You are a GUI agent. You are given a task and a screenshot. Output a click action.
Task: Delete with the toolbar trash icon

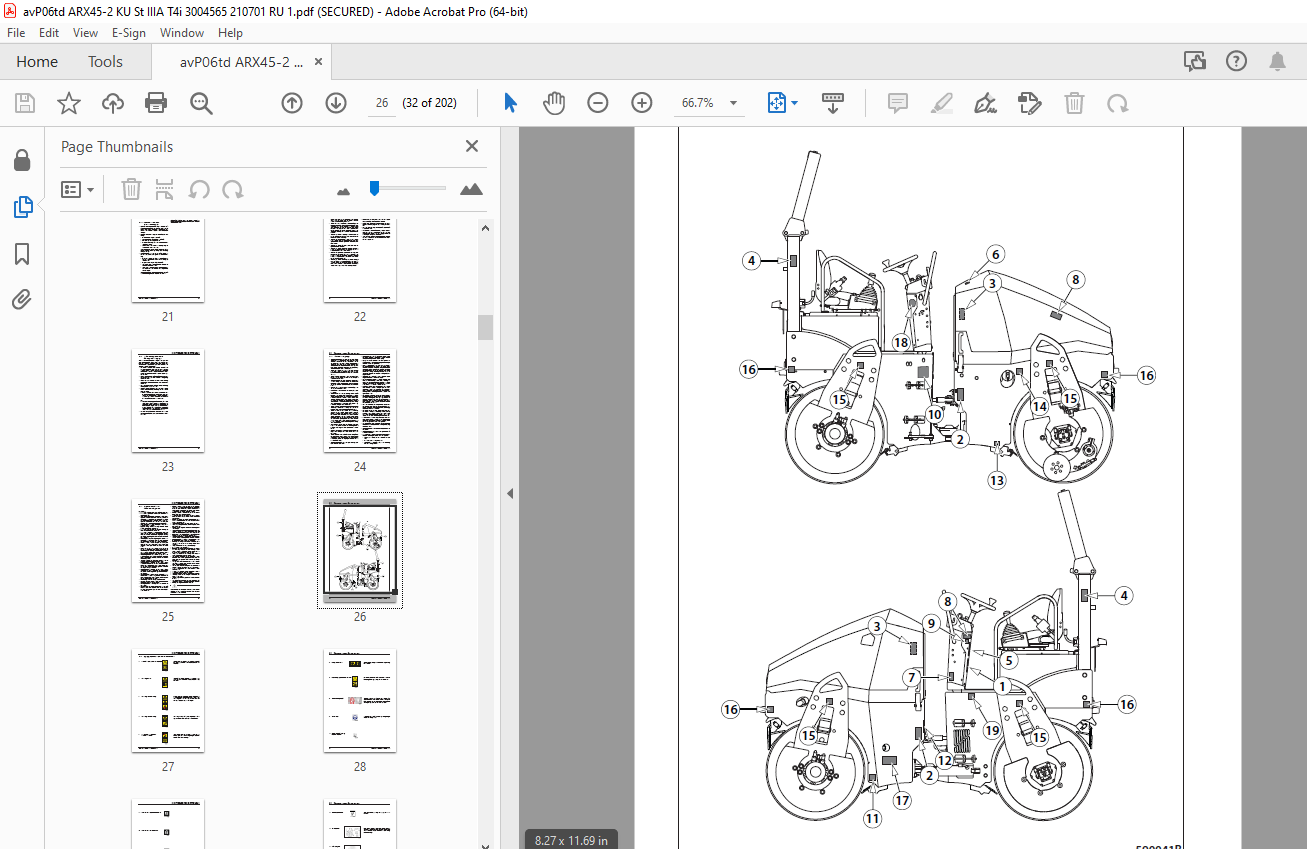pos(1074,103)
